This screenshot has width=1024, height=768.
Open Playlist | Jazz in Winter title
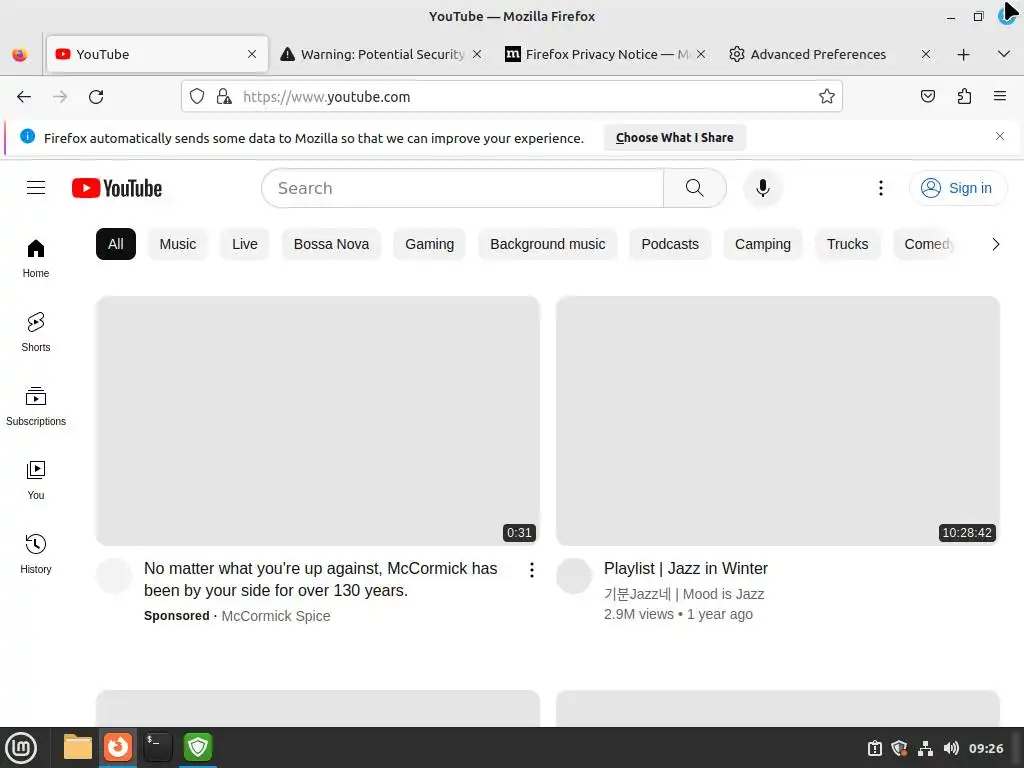coord(686,569)
